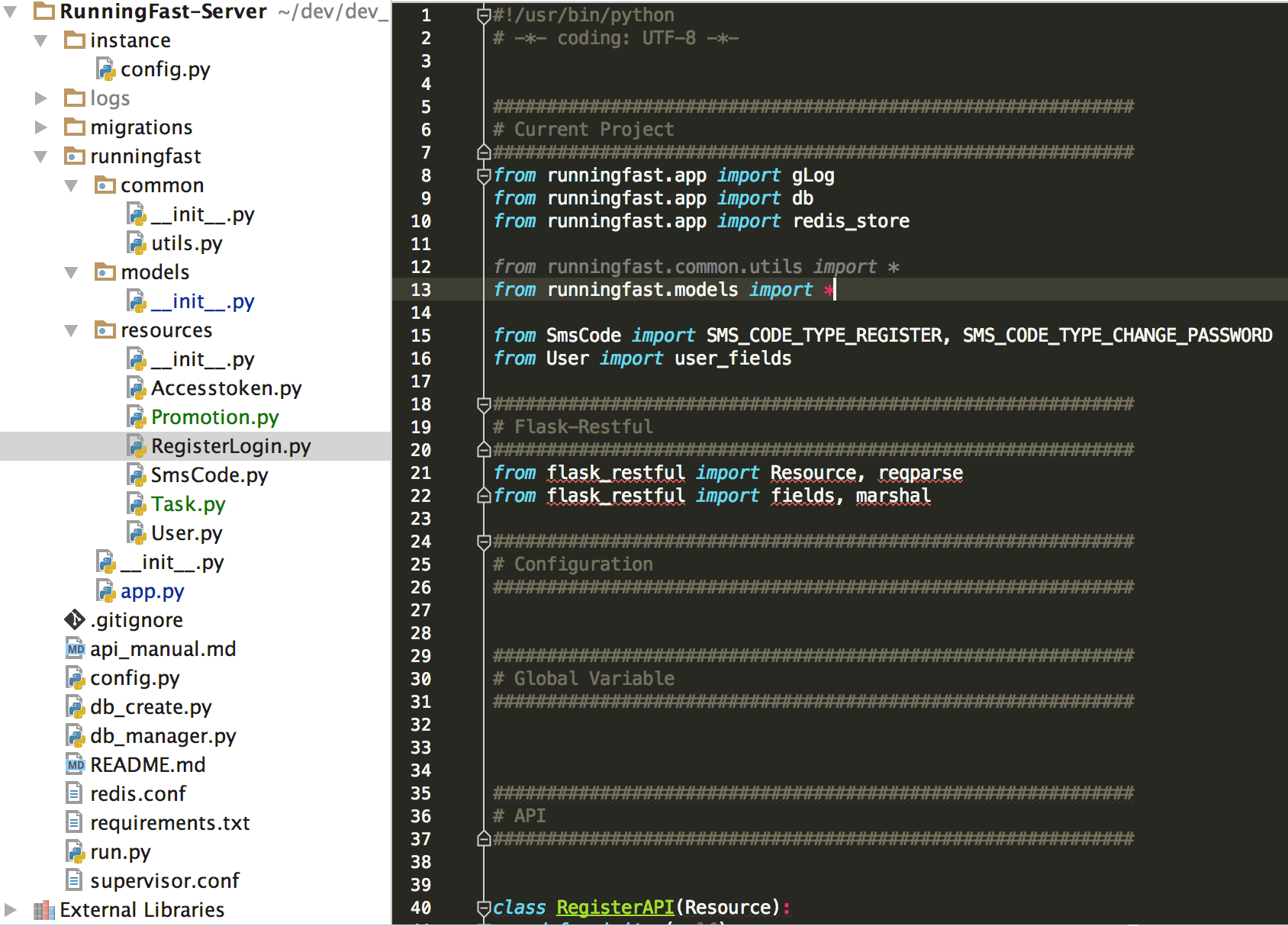
Task: Click line number 13 in the gutter
Action: pyautogui.click(x=420, y=290)
